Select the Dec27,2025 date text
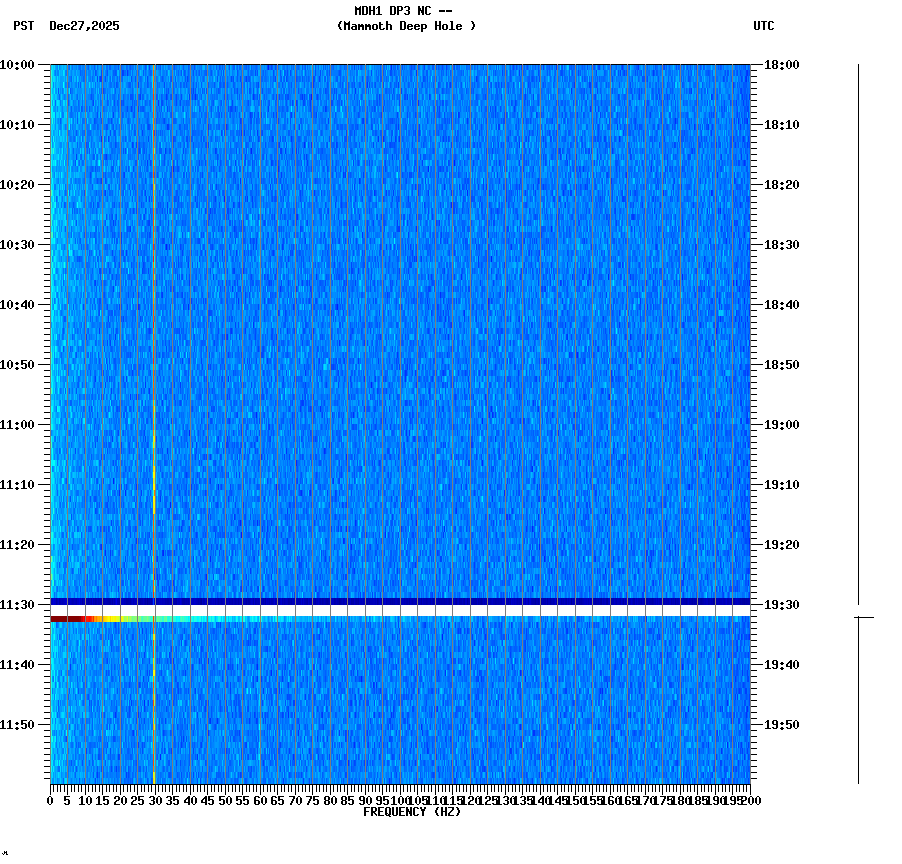Screen dimensions: 902x864 [x=84, y=27]
